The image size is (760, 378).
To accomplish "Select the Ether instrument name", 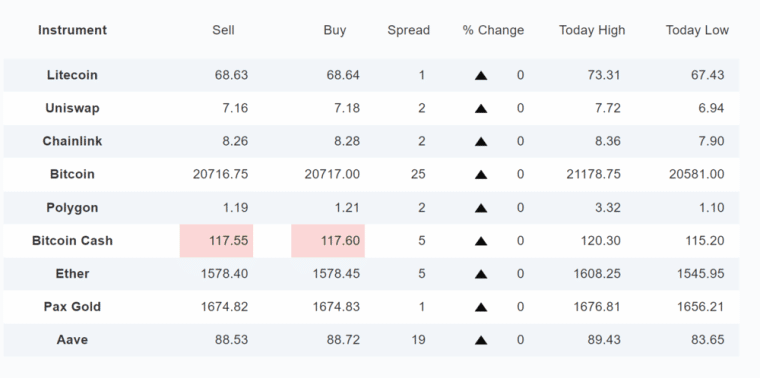I will click(72, 273).
